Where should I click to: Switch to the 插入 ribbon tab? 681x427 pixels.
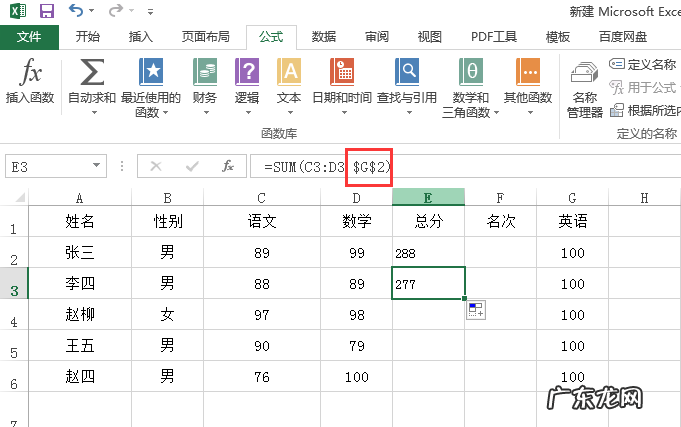pyautogui.click(x=141, y=37)
